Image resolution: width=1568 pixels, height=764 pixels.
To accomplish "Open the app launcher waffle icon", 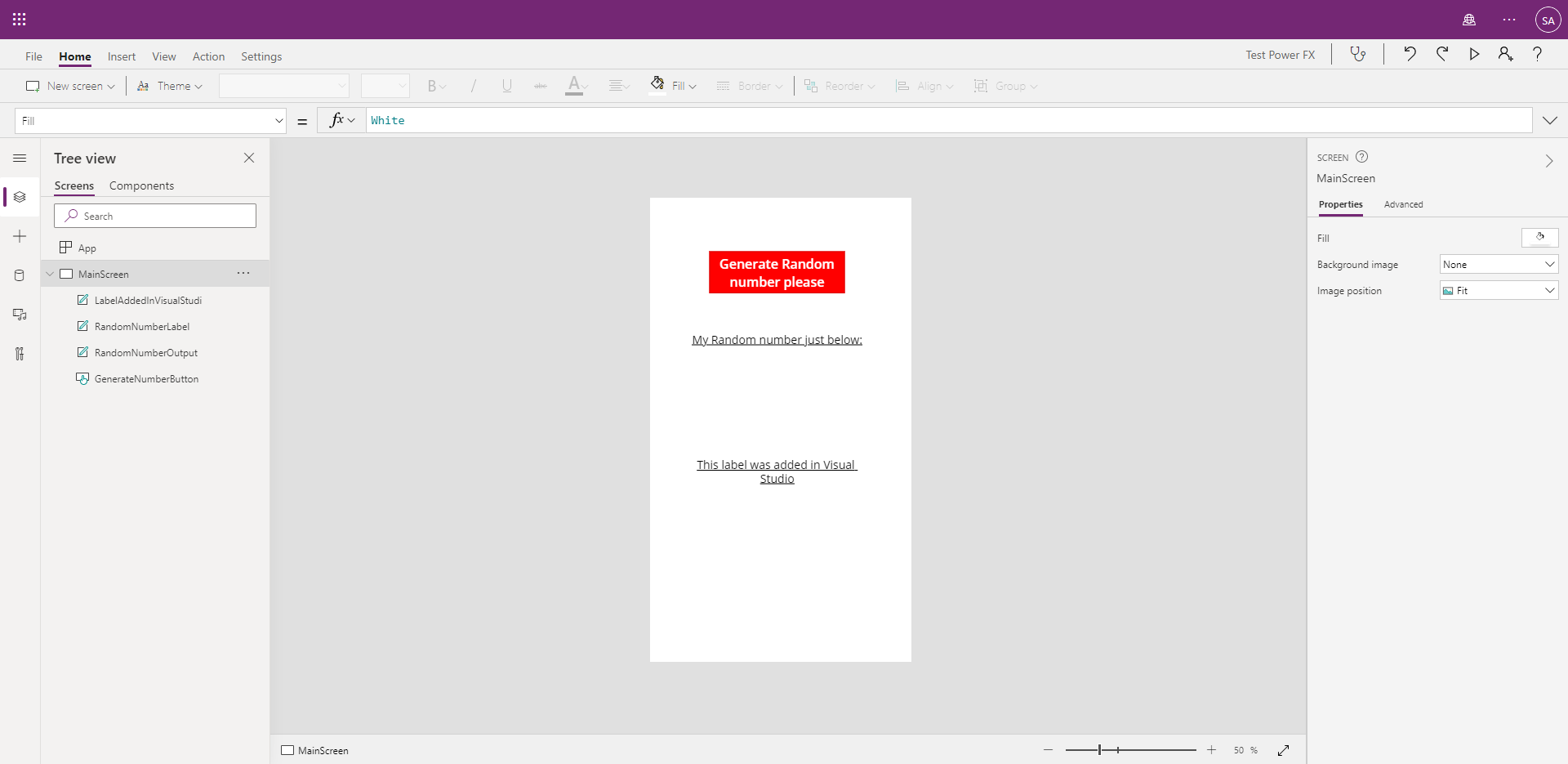I will pos(20,20).
